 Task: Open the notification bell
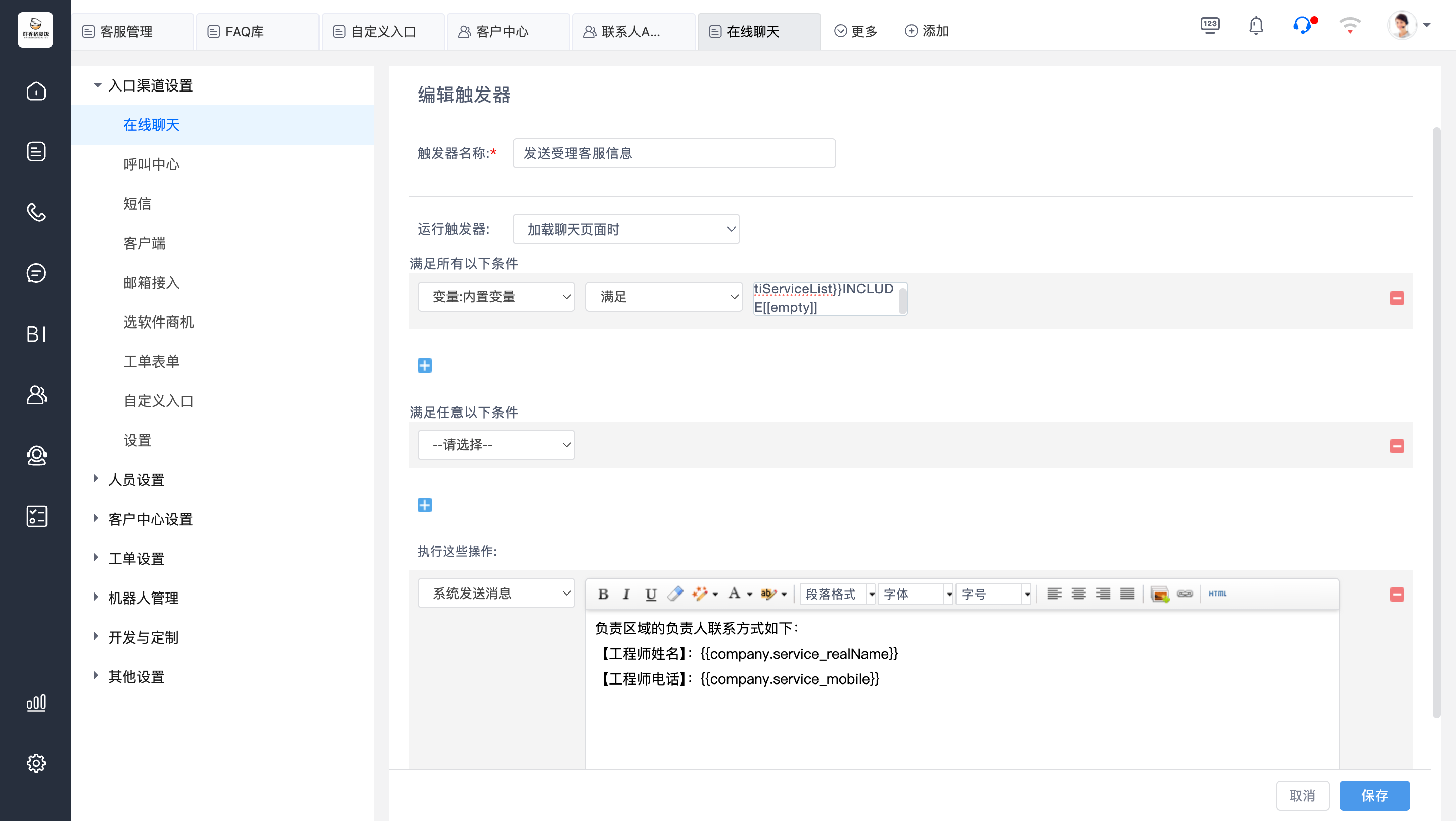point(1256,26)
